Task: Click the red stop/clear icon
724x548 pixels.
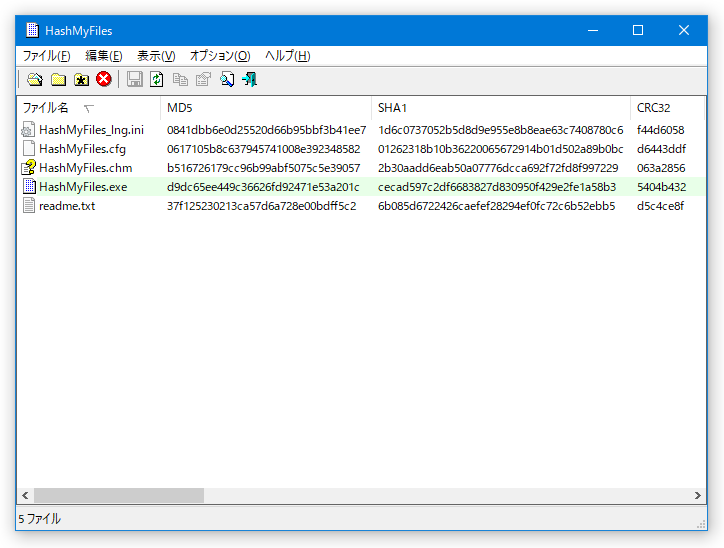Action: click(x=104, y=79)
